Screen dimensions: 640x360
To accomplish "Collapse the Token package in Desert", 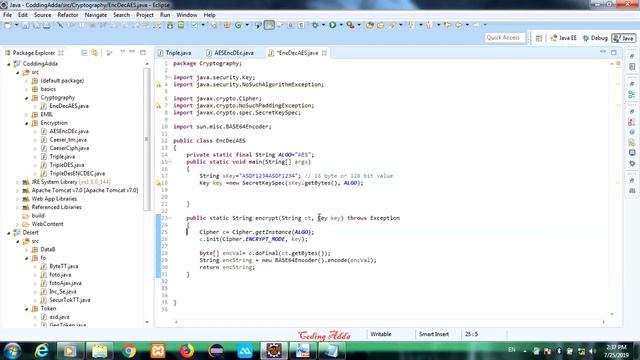I will coord(27,309).
